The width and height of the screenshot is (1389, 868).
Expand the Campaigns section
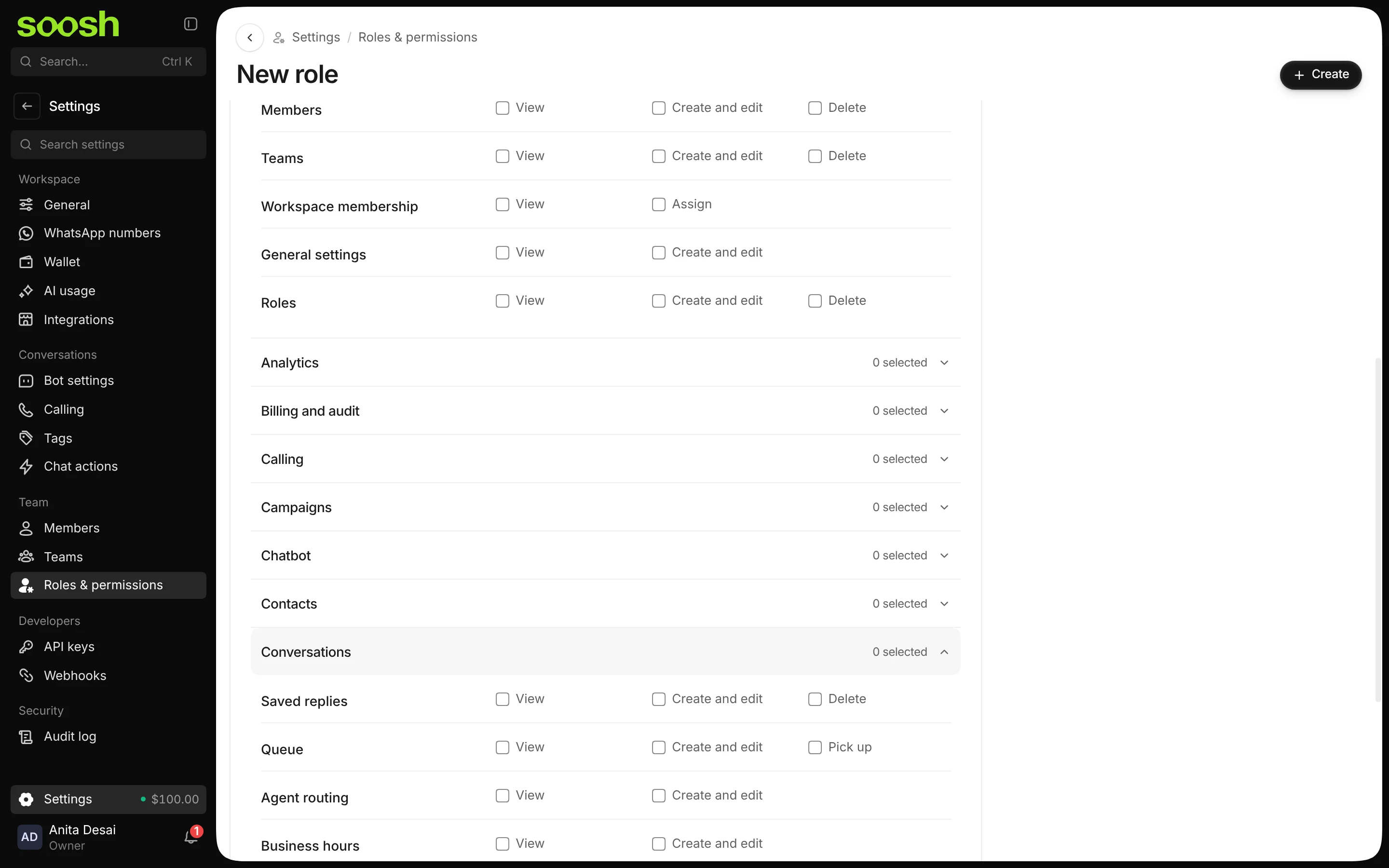click(606, 507)
